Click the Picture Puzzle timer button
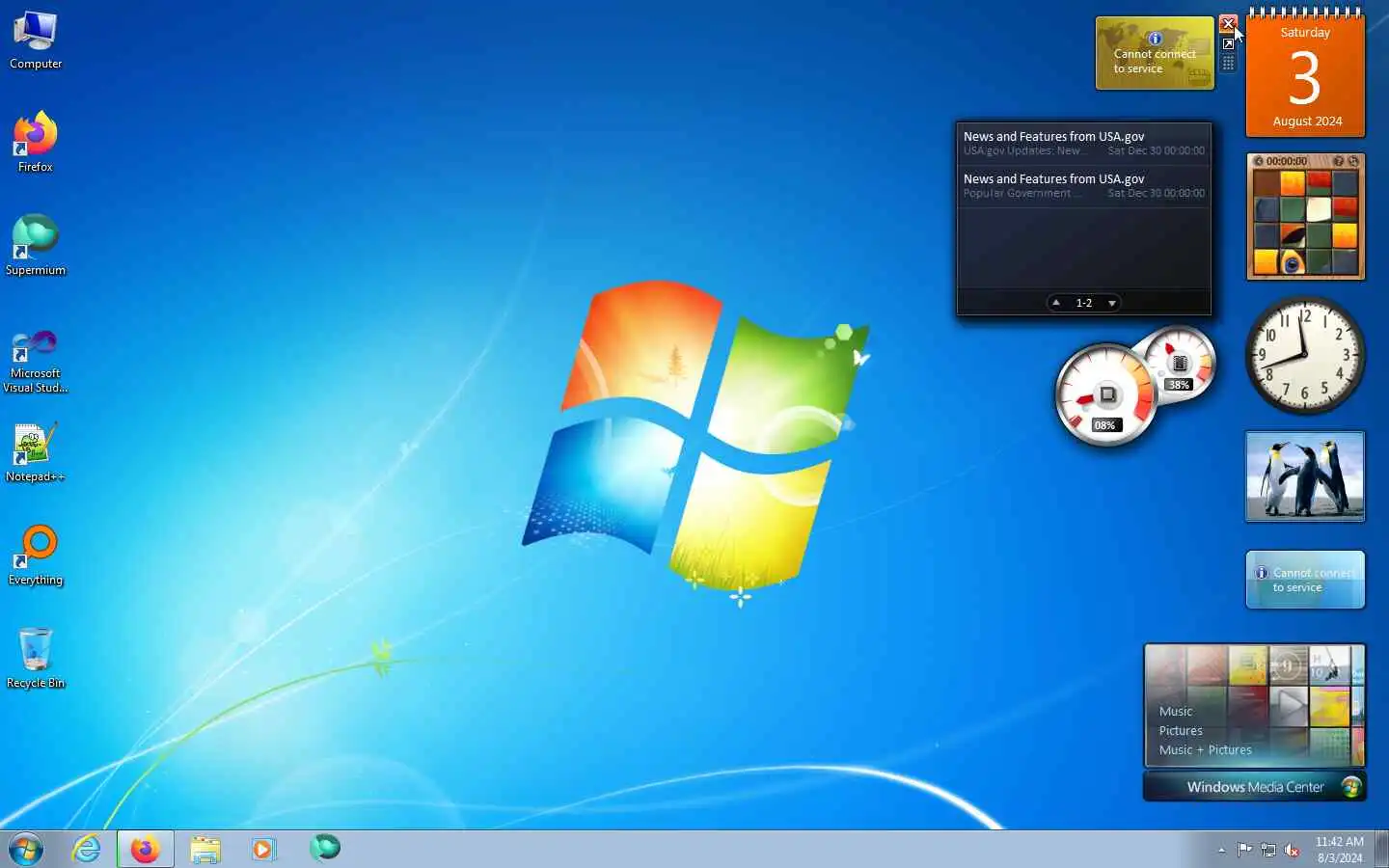The height and width of the screenshot is (868, 1389). [1260, 161]
